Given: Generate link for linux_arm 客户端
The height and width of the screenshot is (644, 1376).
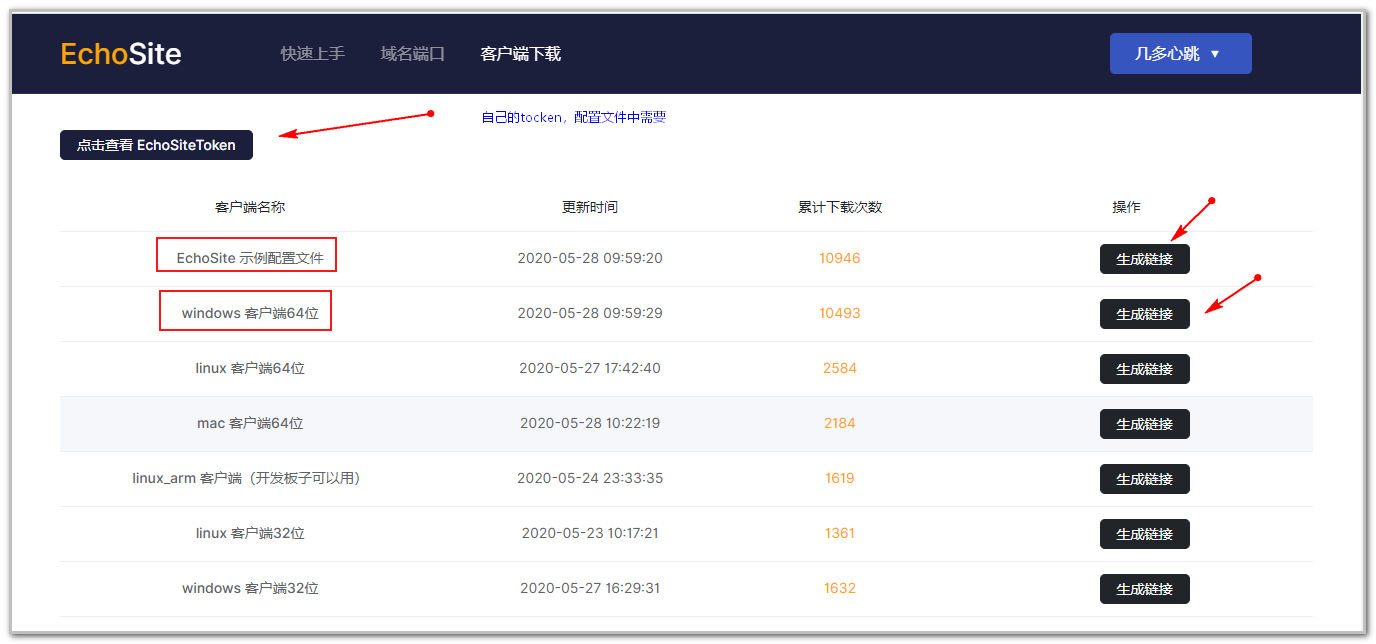Looking at the screenshot, I should [x=1145, y=479].
